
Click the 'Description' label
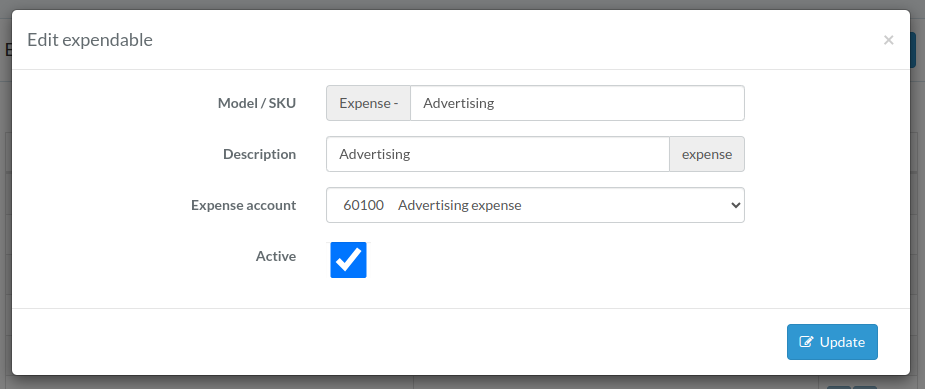point(260,154)
